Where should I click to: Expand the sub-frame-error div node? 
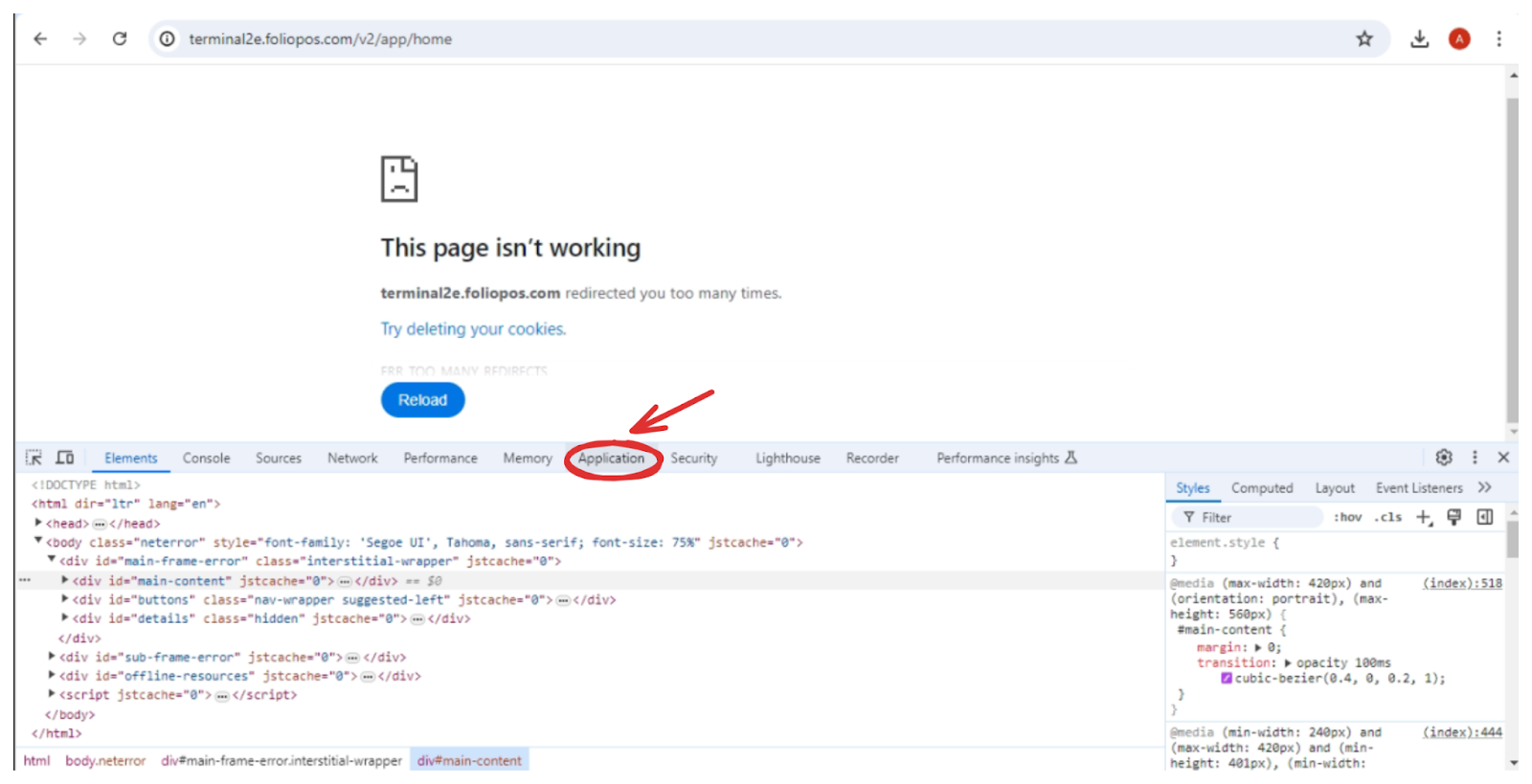52,657
